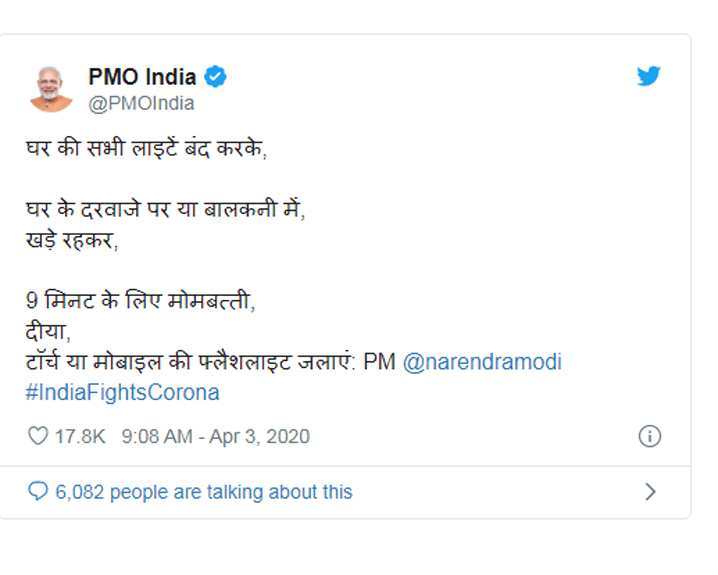Viewport: 718px width, 575px height.
Task: Click the blue verified badge
Action: coord(215,76)
